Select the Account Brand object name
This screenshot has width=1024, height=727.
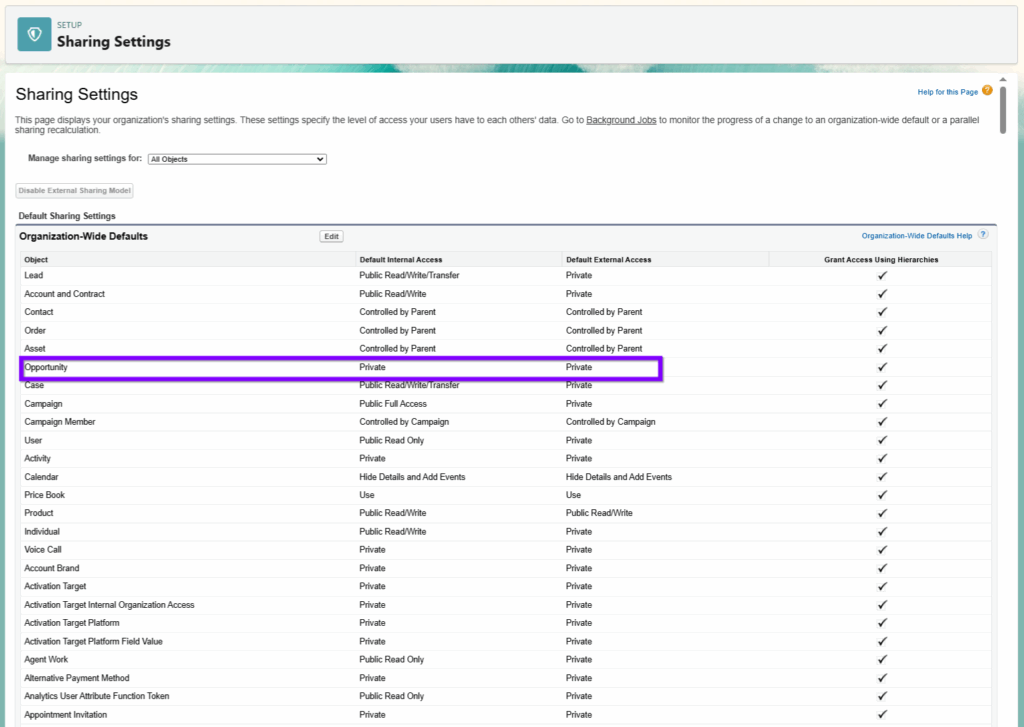point(52,568)
